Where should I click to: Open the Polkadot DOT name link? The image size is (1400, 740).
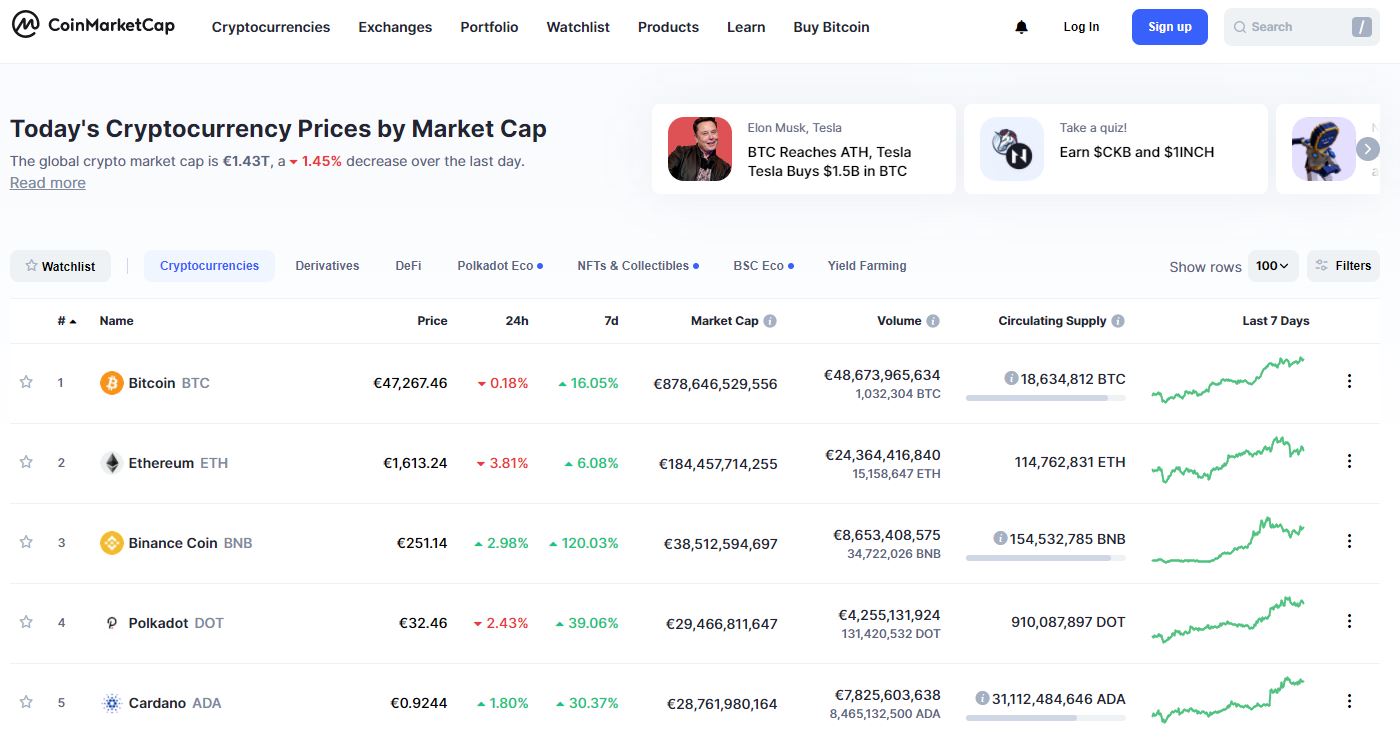(162, 623)
